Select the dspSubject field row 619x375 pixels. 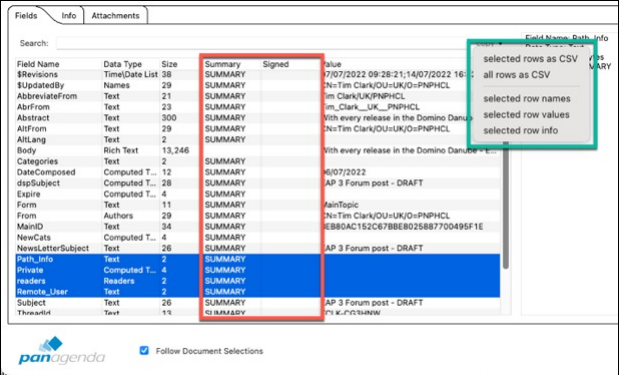[x=258, y=183]
